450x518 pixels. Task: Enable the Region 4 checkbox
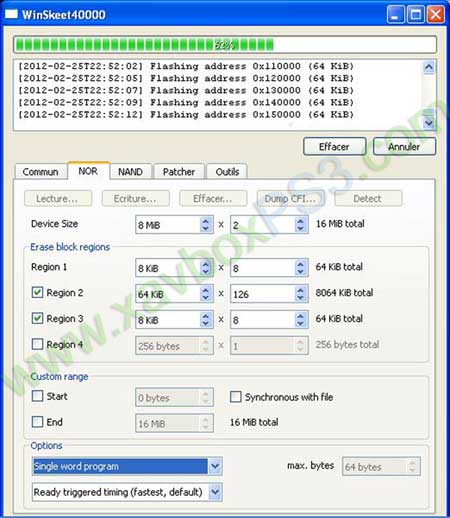[x=37, y=344]
